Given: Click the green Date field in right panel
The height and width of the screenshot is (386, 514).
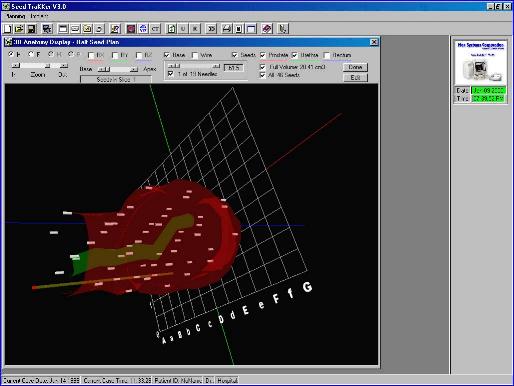Looking at the screenshot, I should click(x=488, y=90).
